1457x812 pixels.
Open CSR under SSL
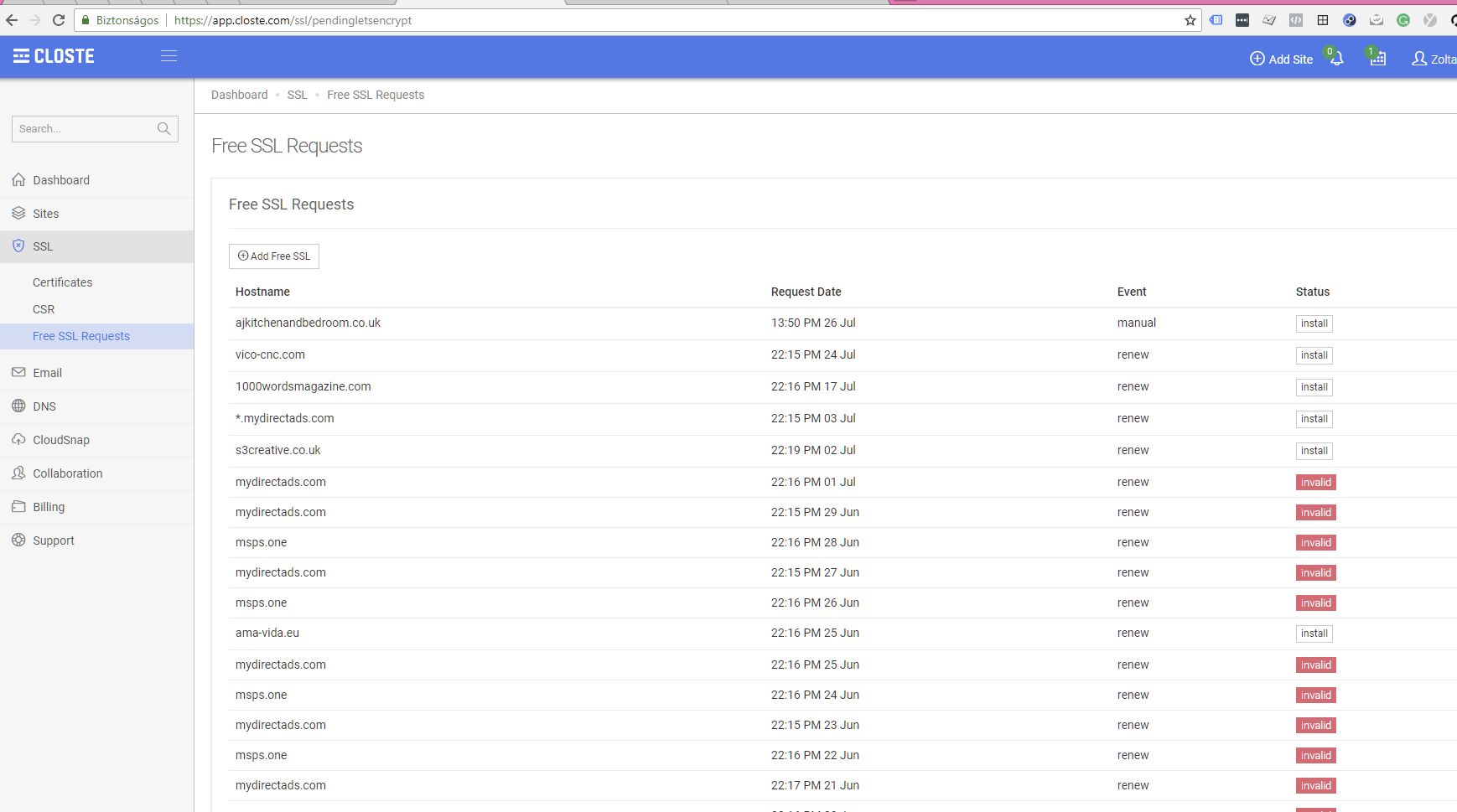pos(44,309)
